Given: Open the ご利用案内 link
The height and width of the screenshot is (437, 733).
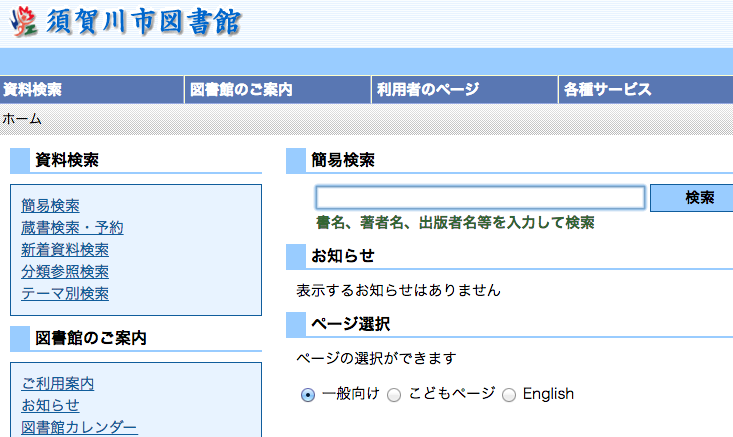Looking at the screenshot, I should point(57,384).
